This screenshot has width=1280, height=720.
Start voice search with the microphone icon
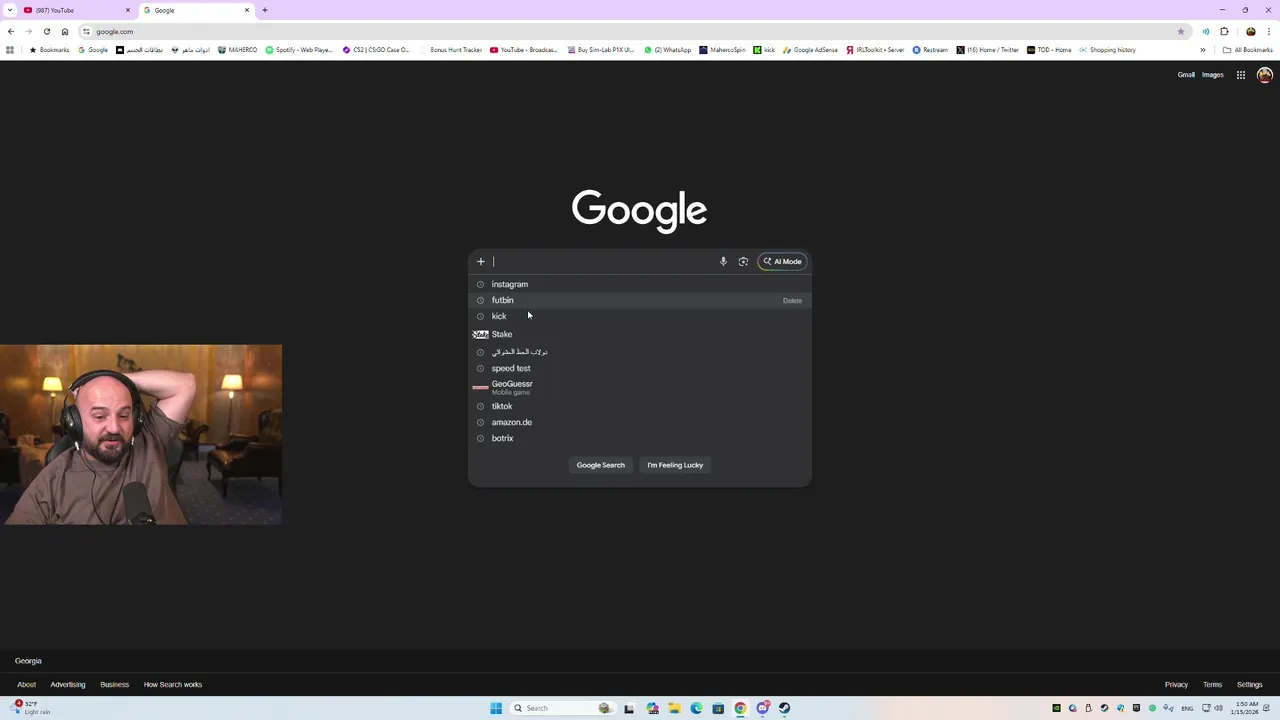[723, 262]
